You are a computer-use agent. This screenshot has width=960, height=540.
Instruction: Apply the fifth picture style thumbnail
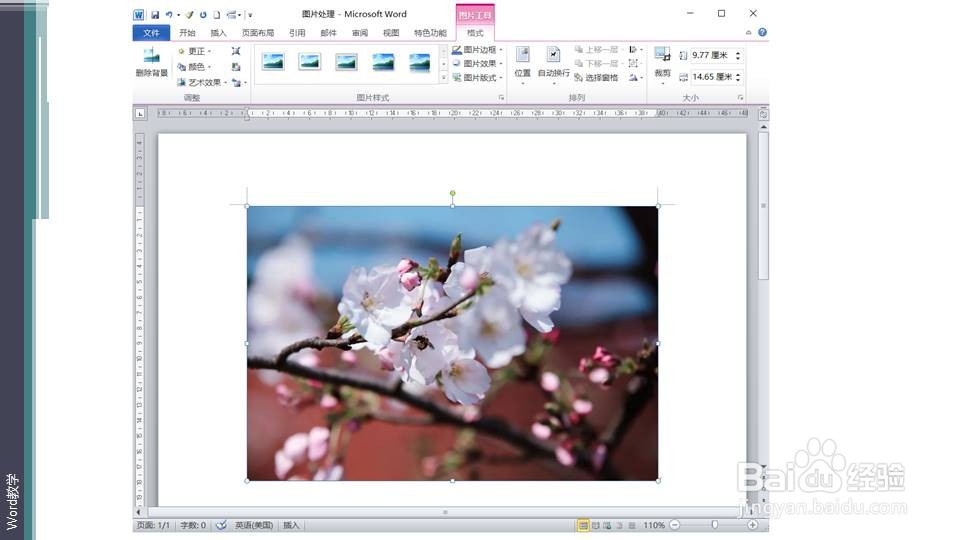[x=420, y=62]
